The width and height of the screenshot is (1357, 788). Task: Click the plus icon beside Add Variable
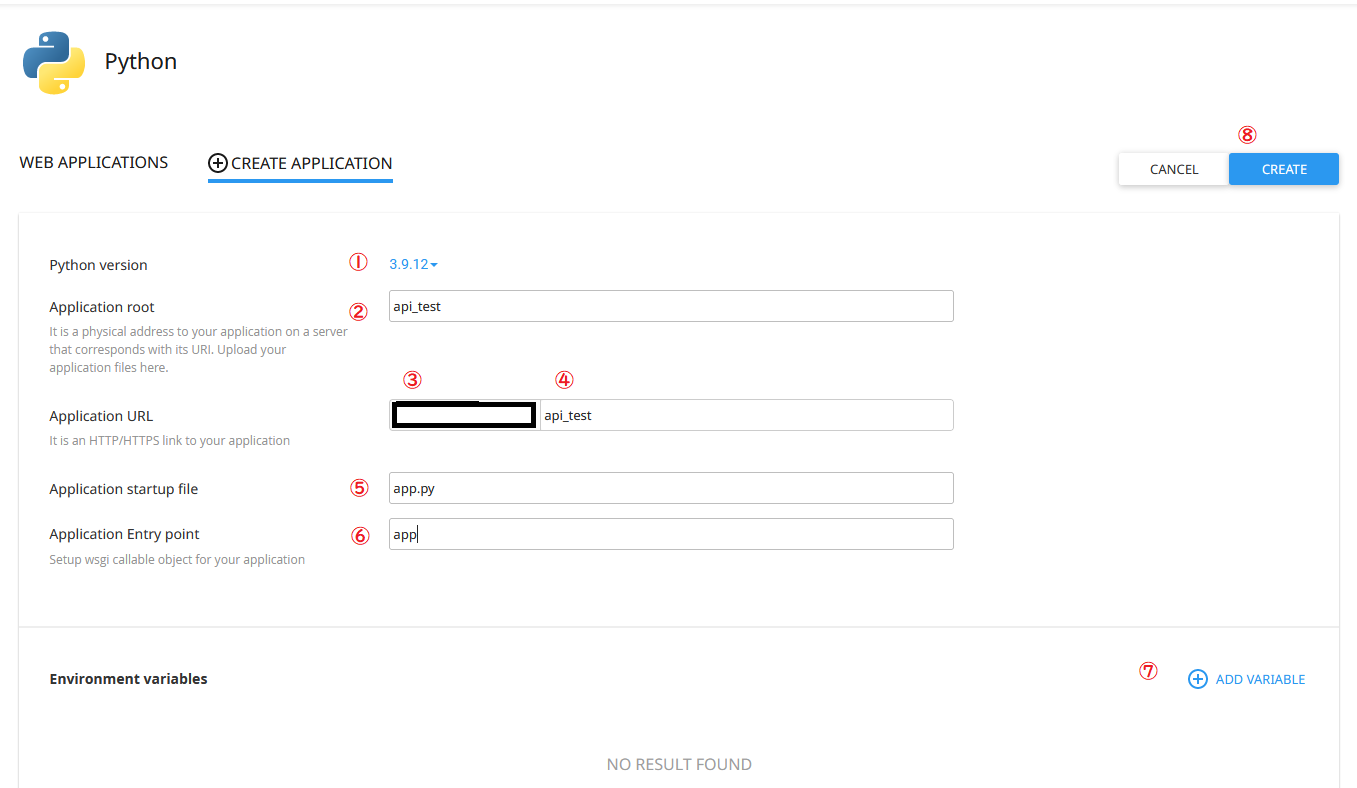[x=1197, y=679]
